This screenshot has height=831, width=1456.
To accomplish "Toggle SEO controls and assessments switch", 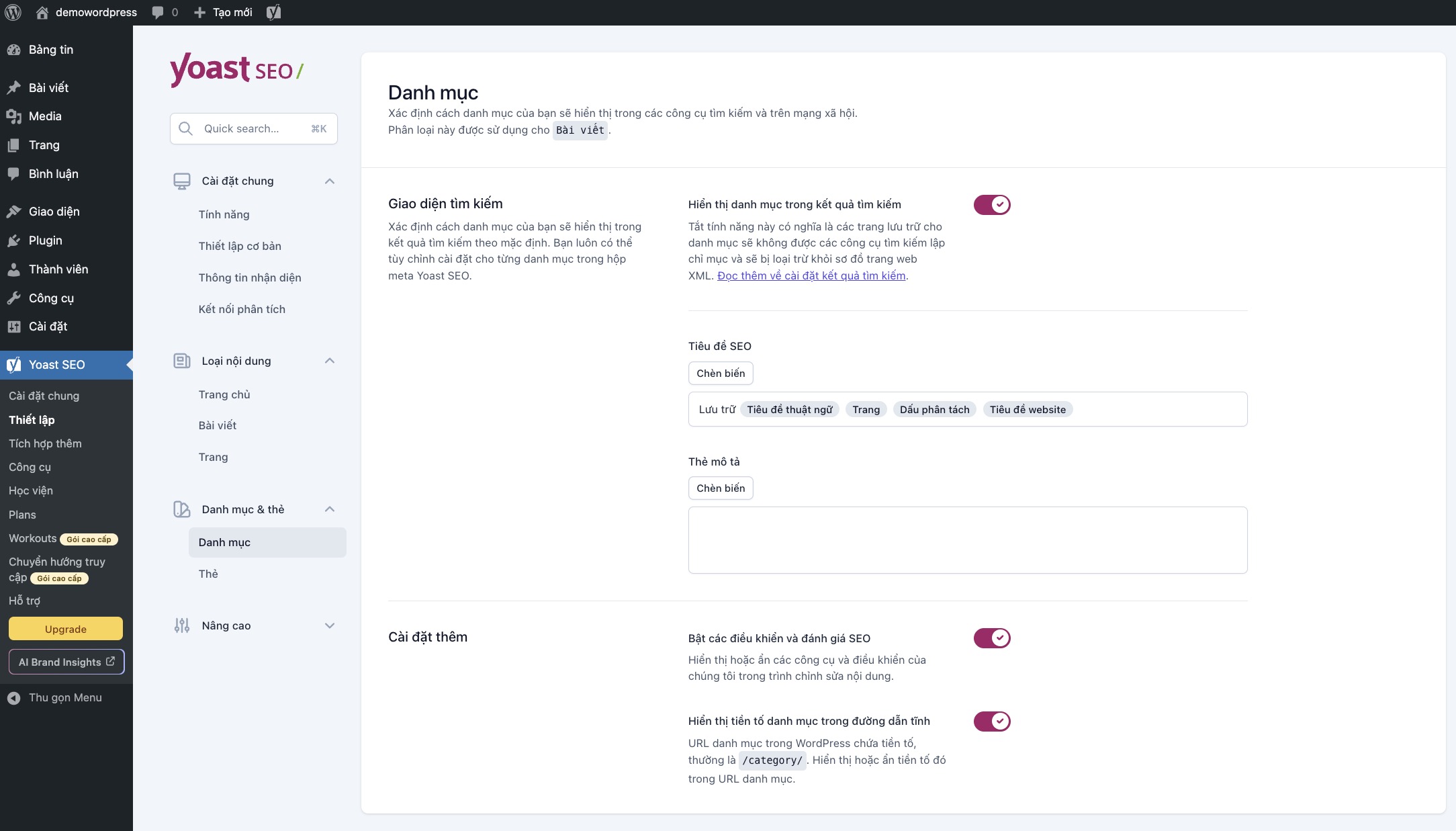I will (x=991, y=638).
